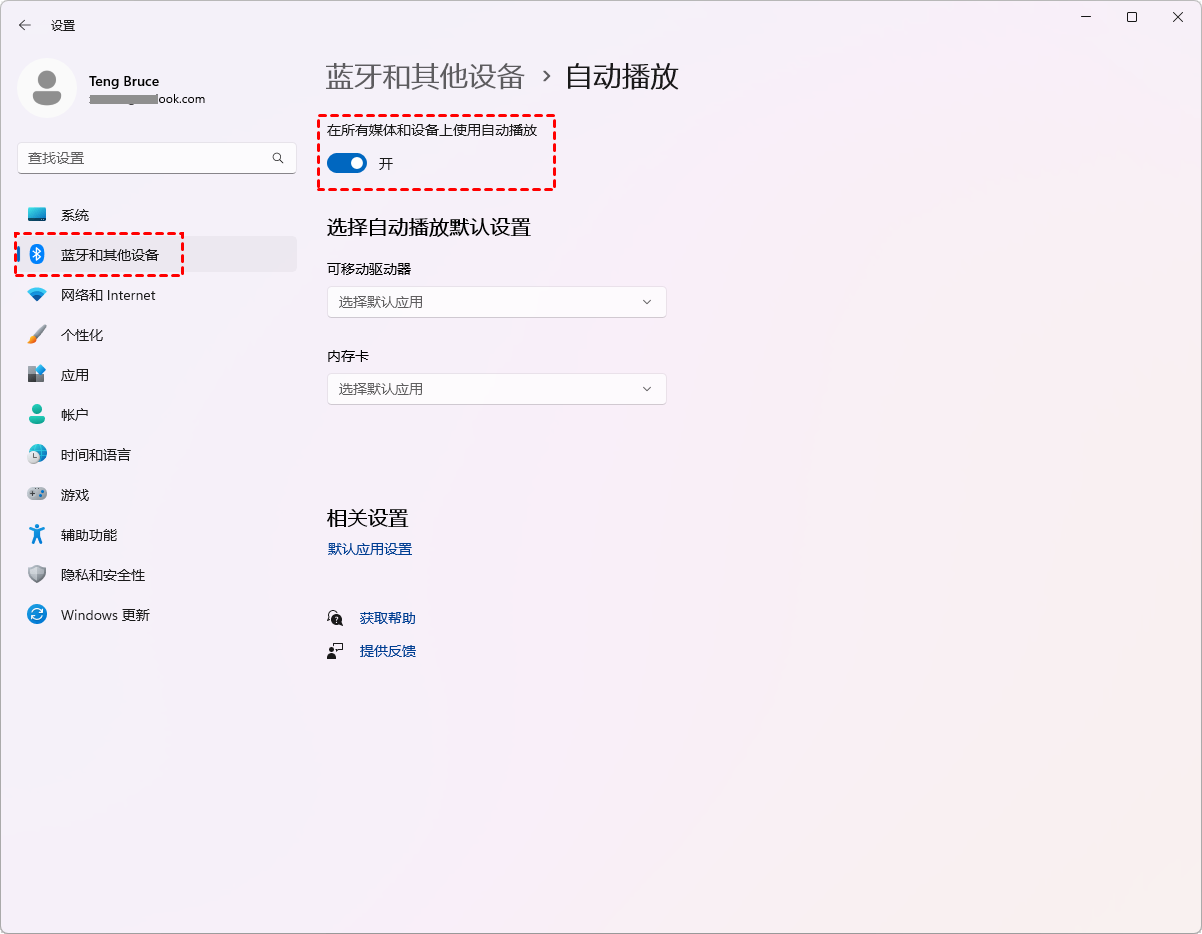Viewport: 1202px width, 934px height.
Task: Click the 系统 monitor icon
Action: coord(37,215)
